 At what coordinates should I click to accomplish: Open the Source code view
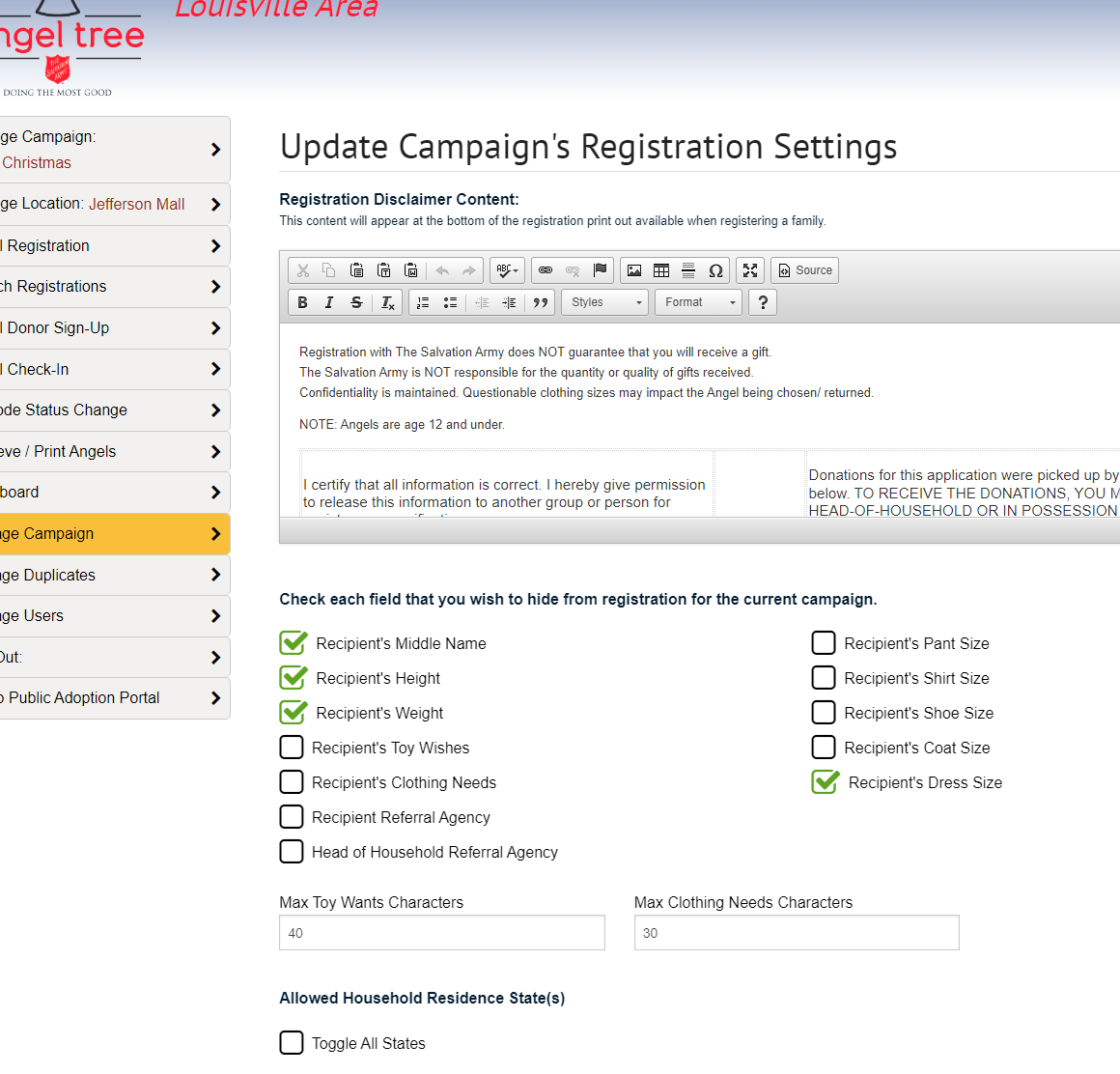pyautogui.click(x=804, y=270)
